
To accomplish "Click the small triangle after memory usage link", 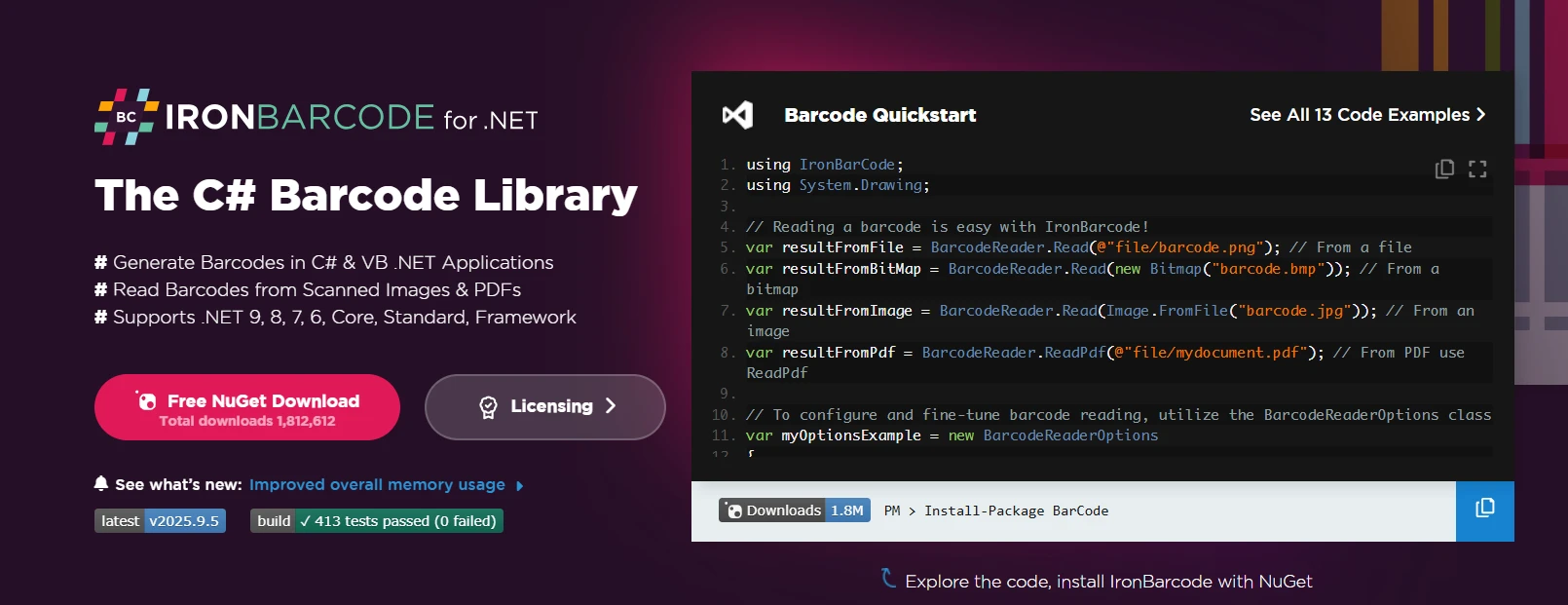I will point(520,486).
